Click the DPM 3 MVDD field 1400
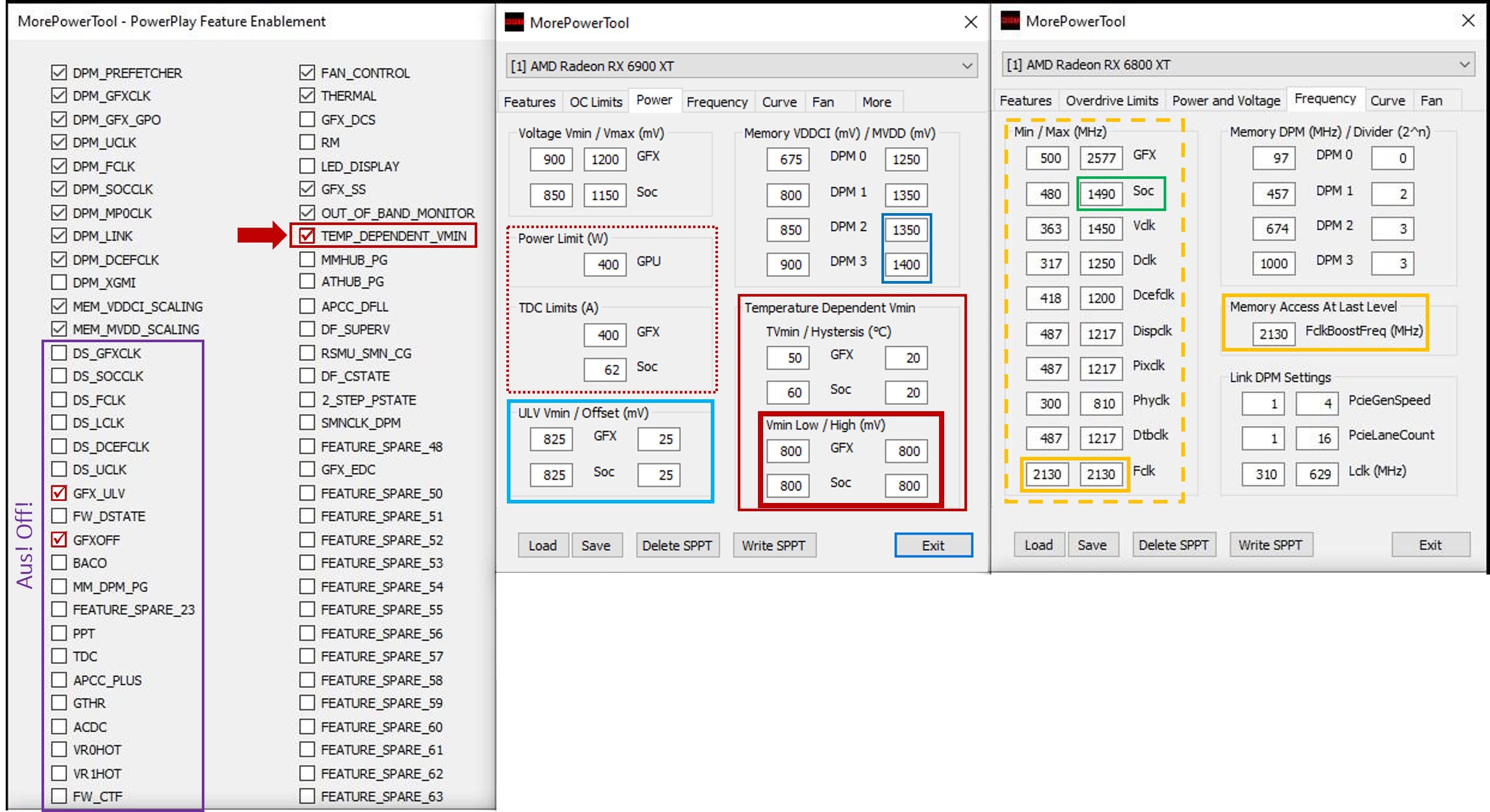 pyautogui.click(x=906, y=264)
